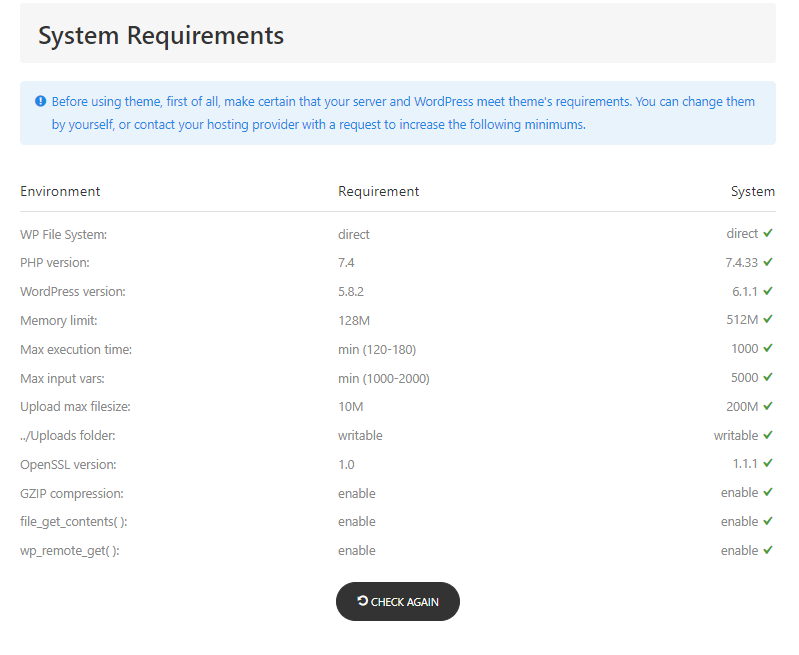Screen dimensions: 799x655
Task: Click the 128M requirement value
Action: tap(354, 321)
